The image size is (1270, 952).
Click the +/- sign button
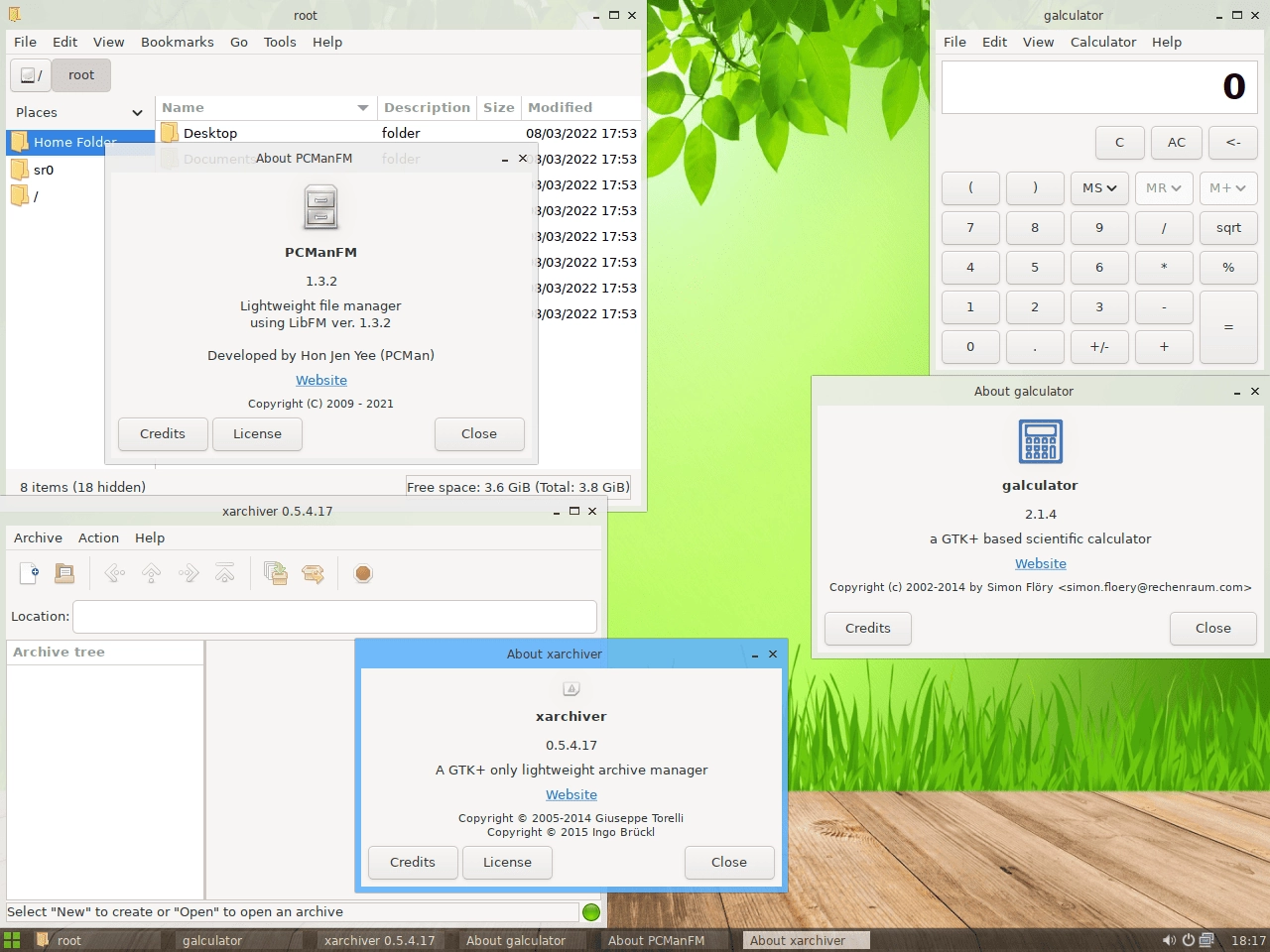pos(1099,347)
